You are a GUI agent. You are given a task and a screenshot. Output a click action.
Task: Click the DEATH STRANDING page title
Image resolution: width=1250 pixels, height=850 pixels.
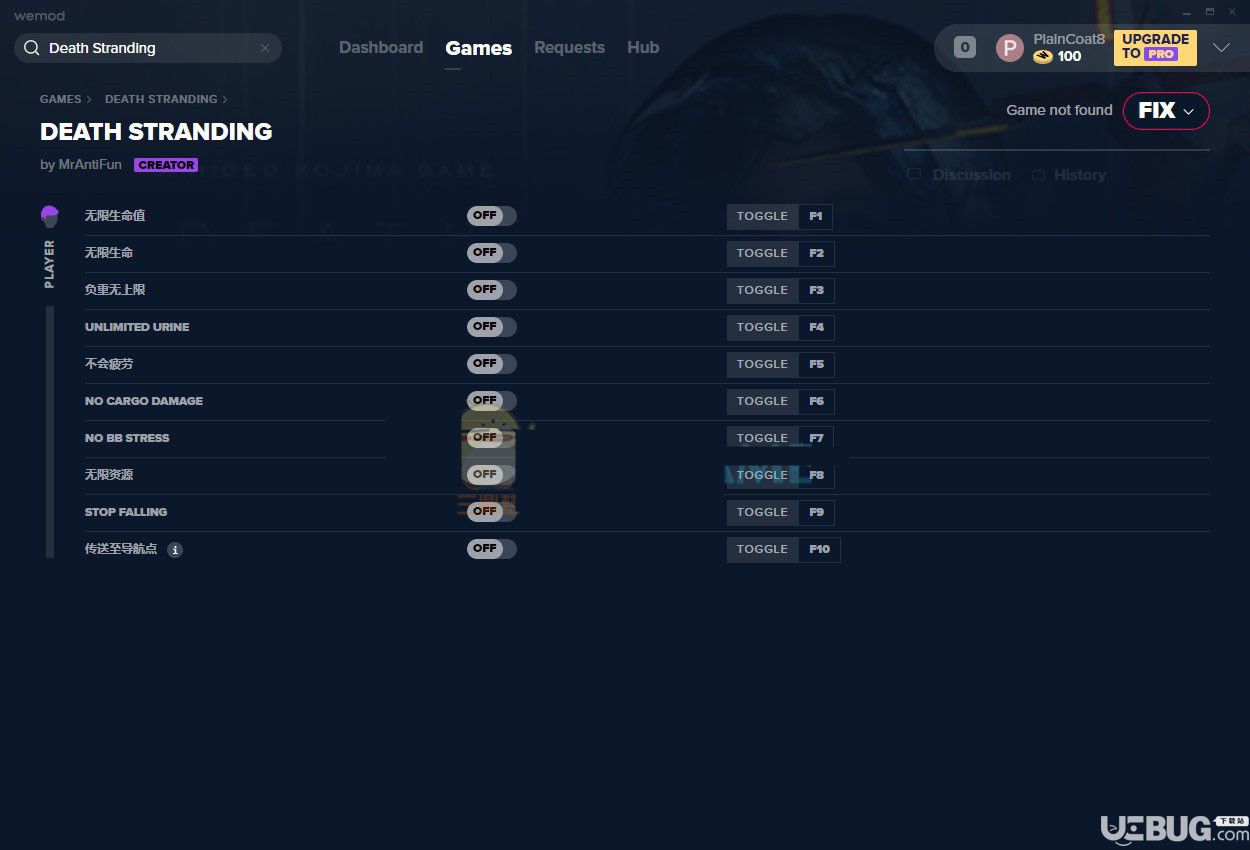click(156, 132)
